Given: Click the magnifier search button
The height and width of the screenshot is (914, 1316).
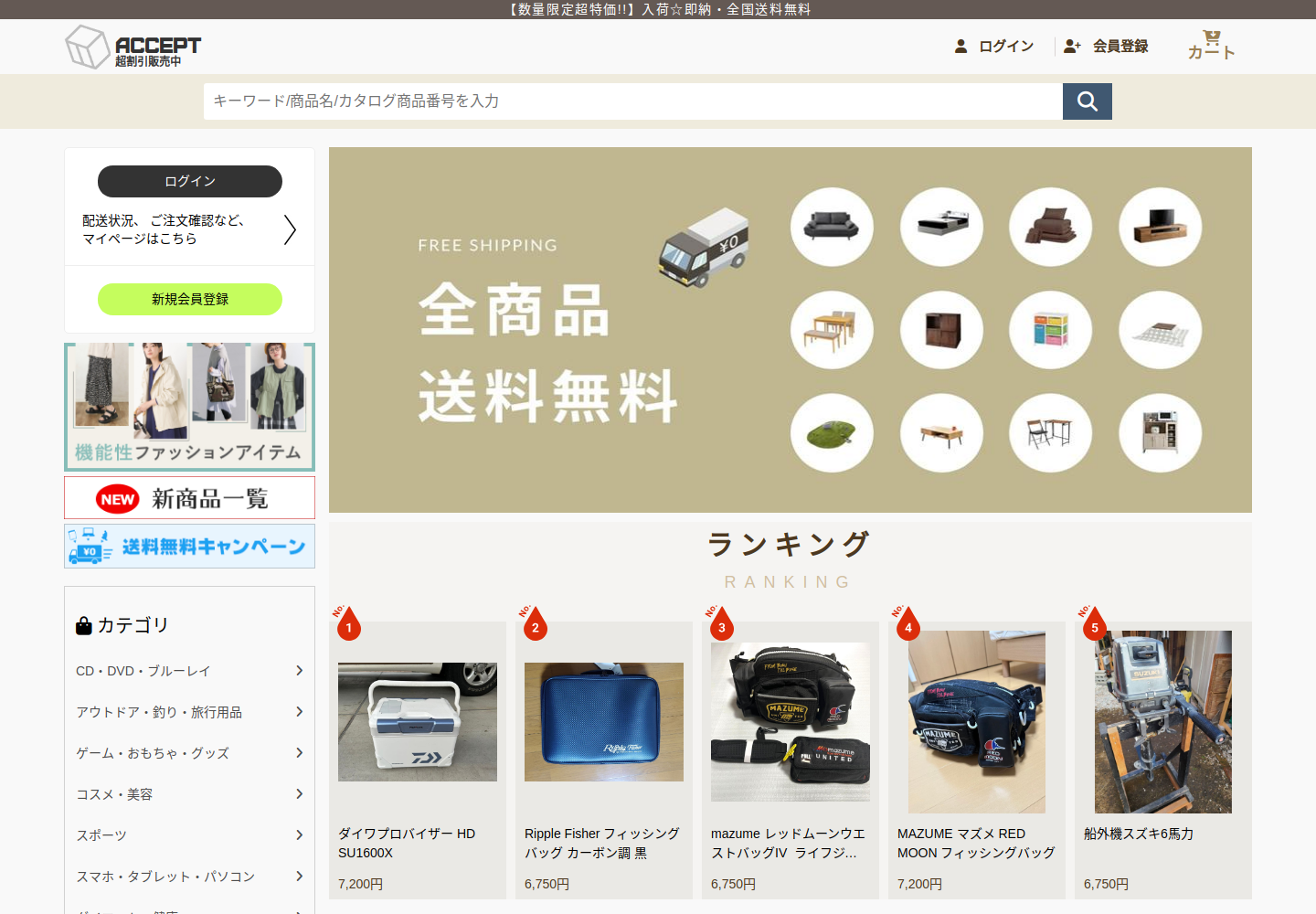Looking at the screenshot, I should pos(1088,101).
